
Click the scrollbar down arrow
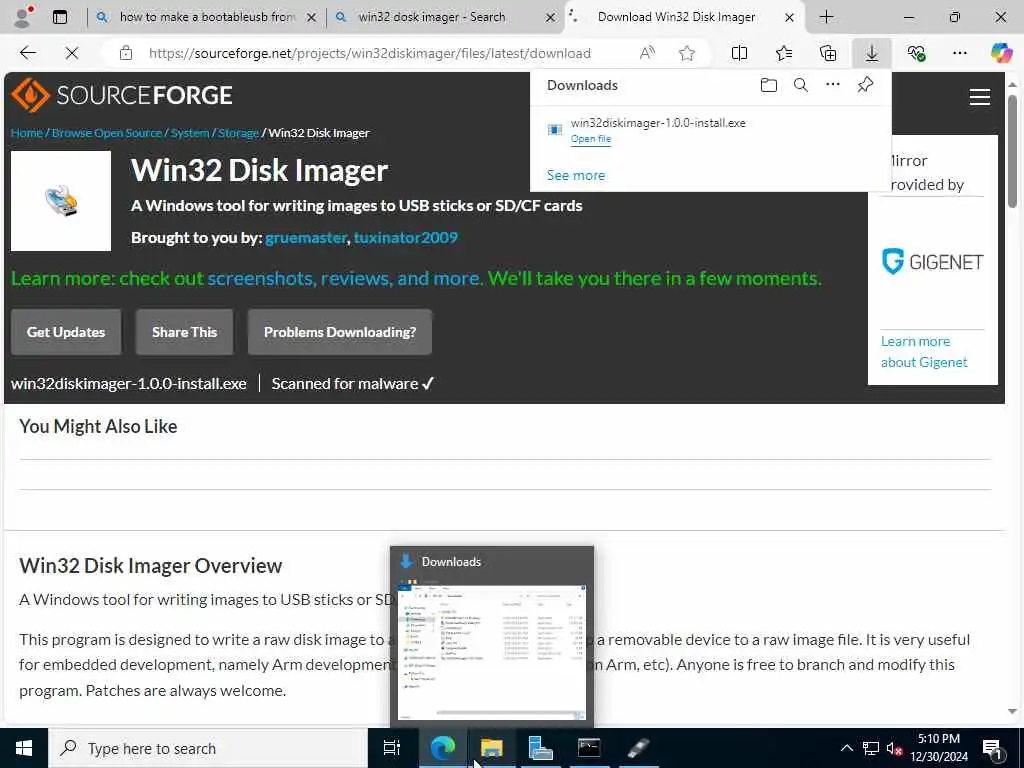pos(1012,711)
